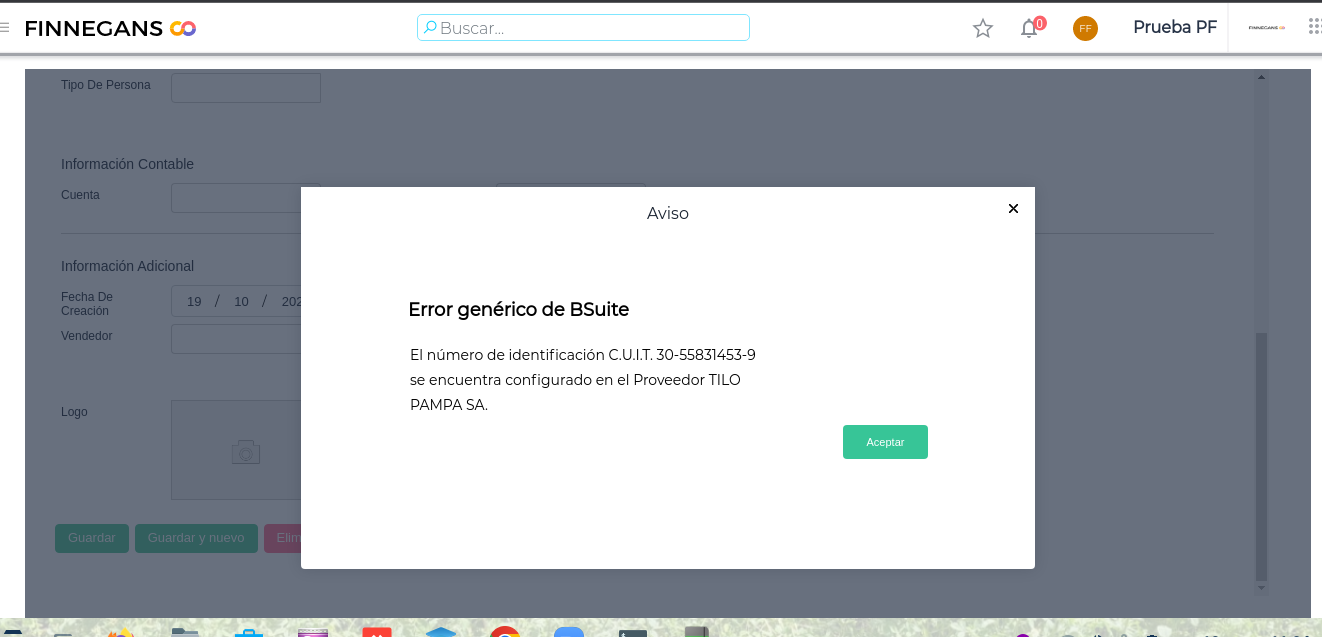
Task: Open notifications from the bell icon
Action: click(1029, 28)
